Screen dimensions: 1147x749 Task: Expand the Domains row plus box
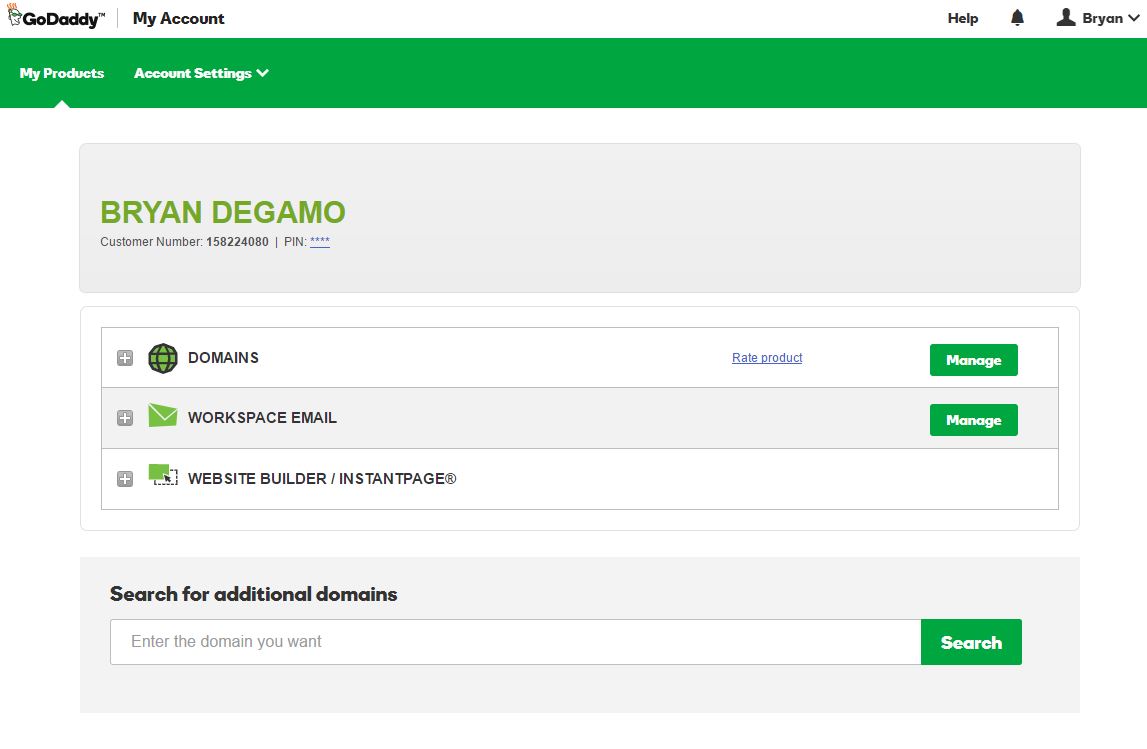[x=125, y=358]
